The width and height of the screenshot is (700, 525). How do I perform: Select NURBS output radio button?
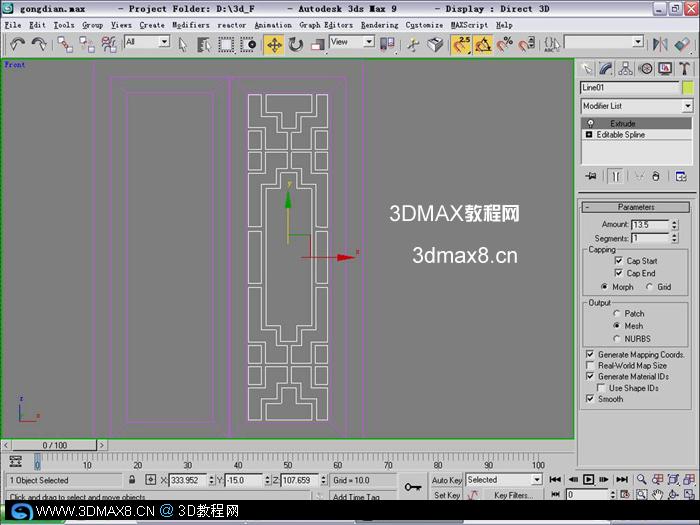[x=617, y=338]
